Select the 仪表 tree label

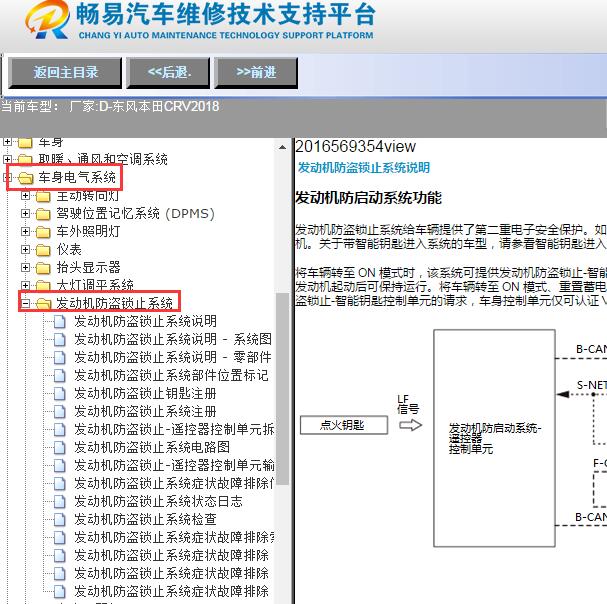pos(69,249)
